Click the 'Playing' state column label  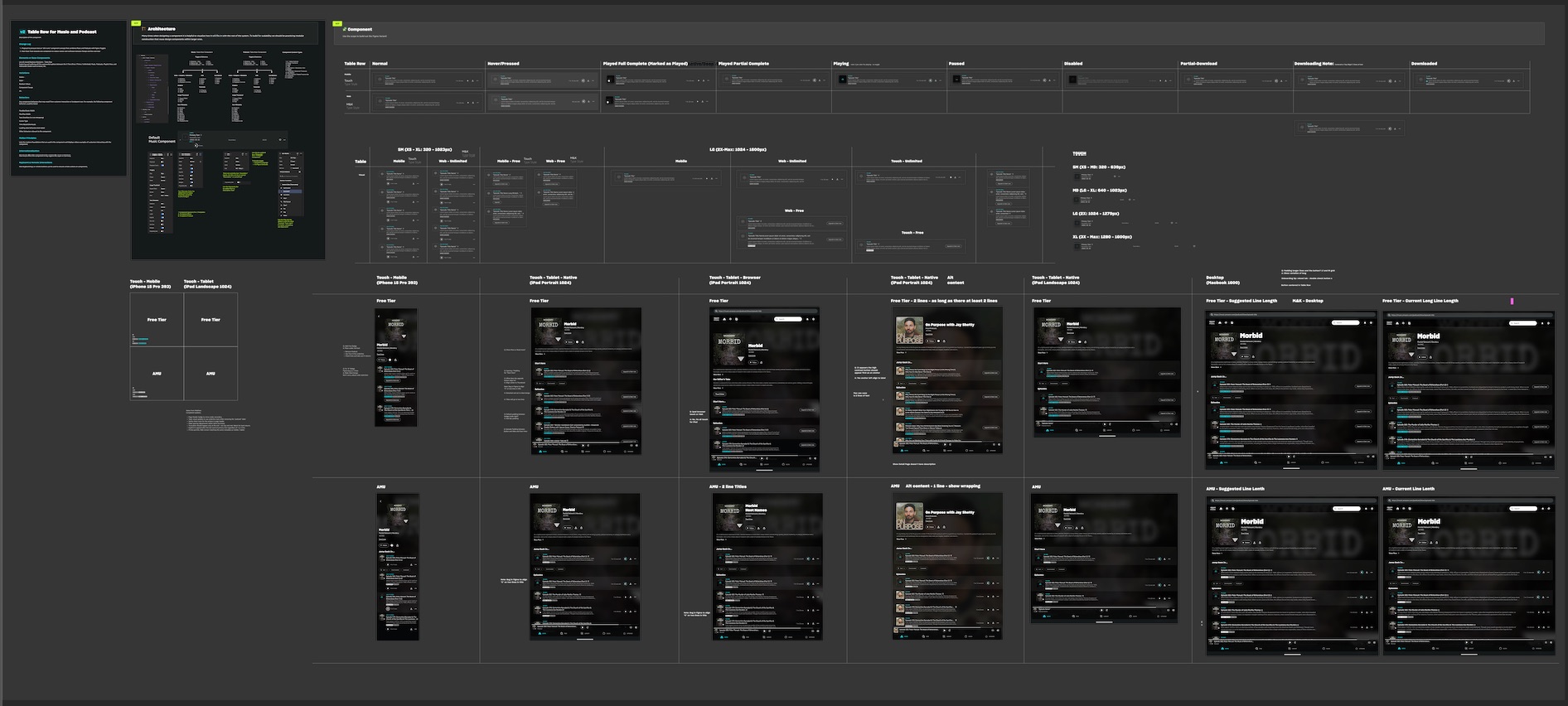tap(840, 63)
